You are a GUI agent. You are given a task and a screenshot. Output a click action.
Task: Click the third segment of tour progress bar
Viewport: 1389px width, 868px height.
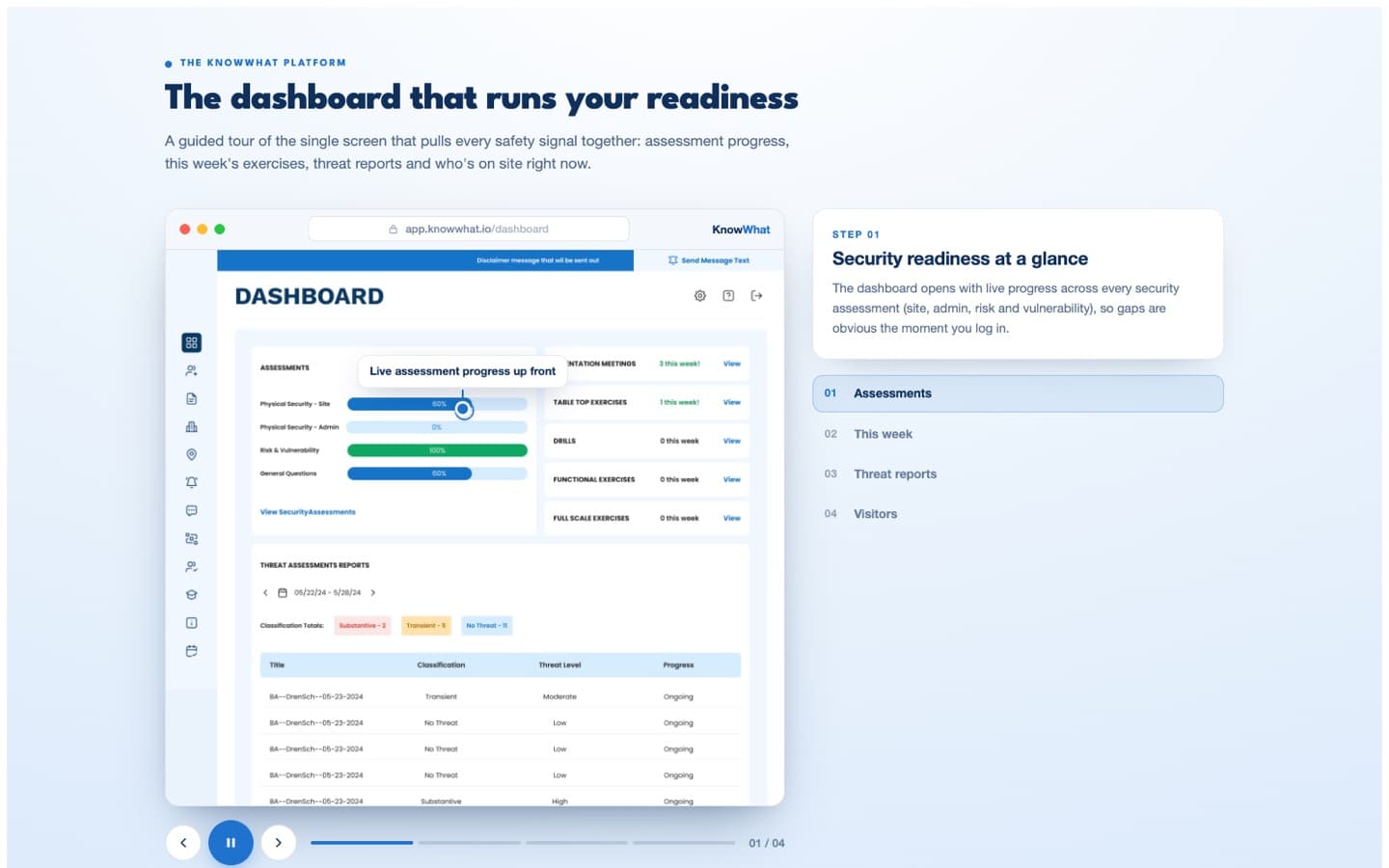pos(577,843)
